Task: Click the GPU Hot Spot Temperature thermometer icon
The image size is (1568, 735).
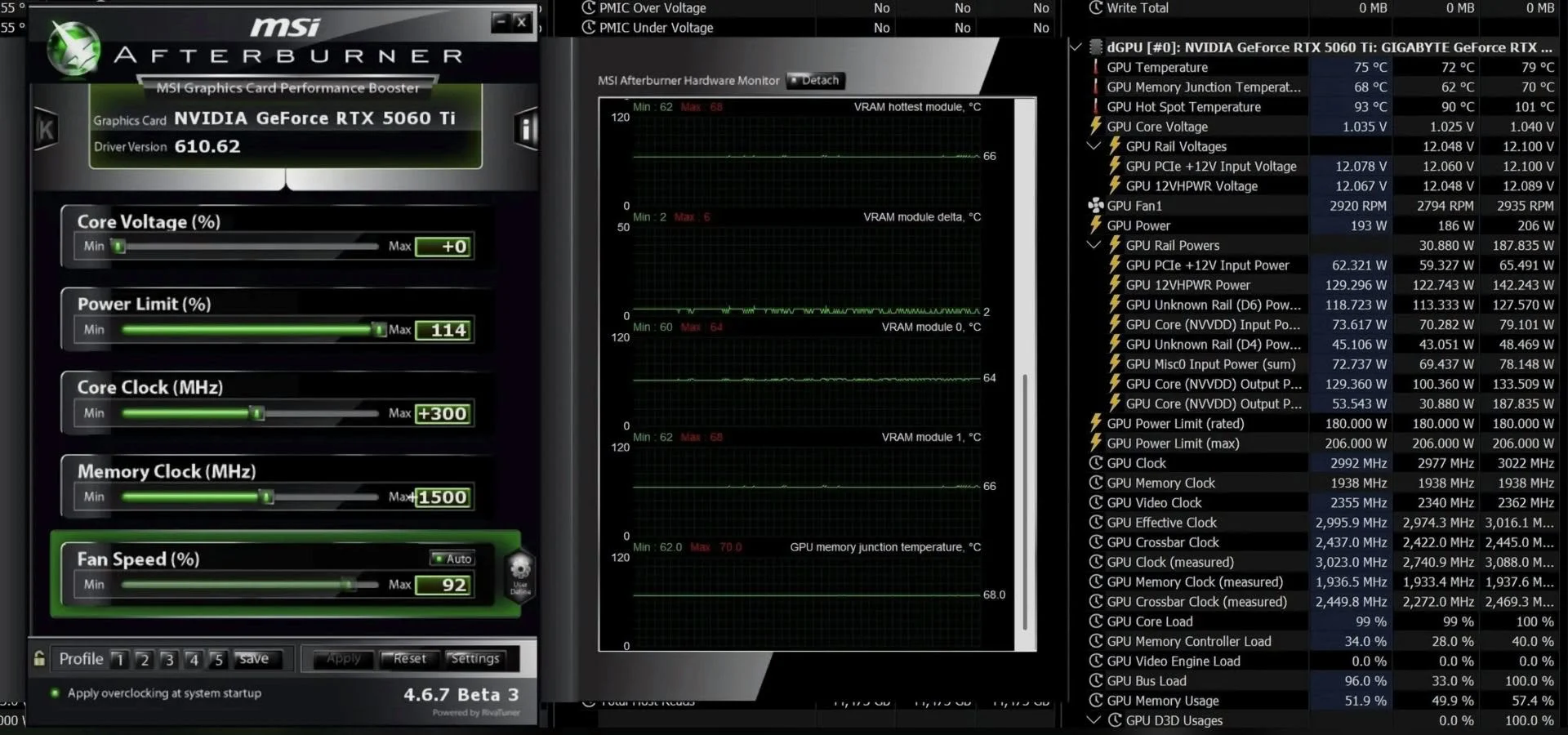Action: click(1096, 107)
